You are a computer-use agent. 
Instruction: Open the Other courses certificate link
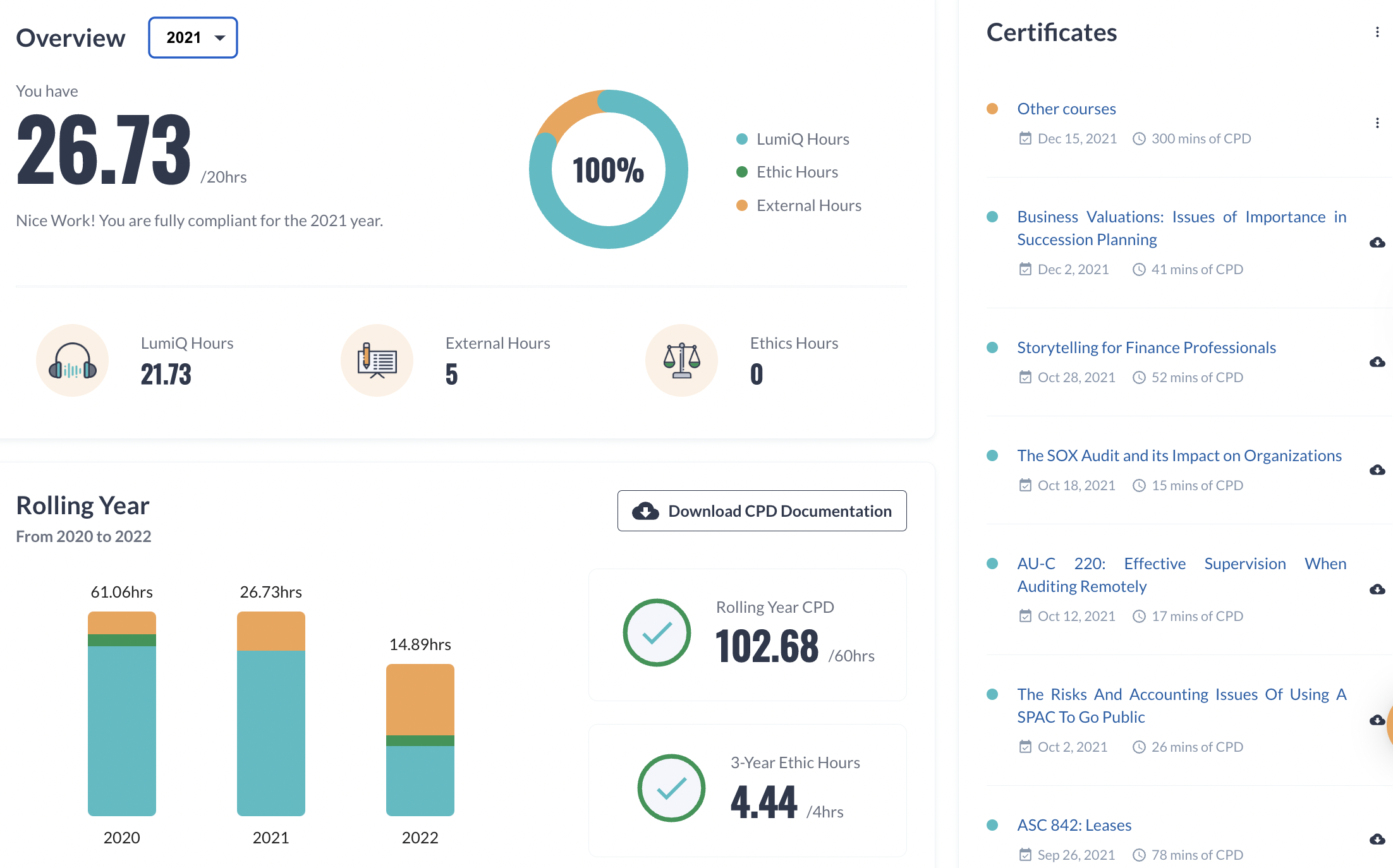pos(1066,109)
